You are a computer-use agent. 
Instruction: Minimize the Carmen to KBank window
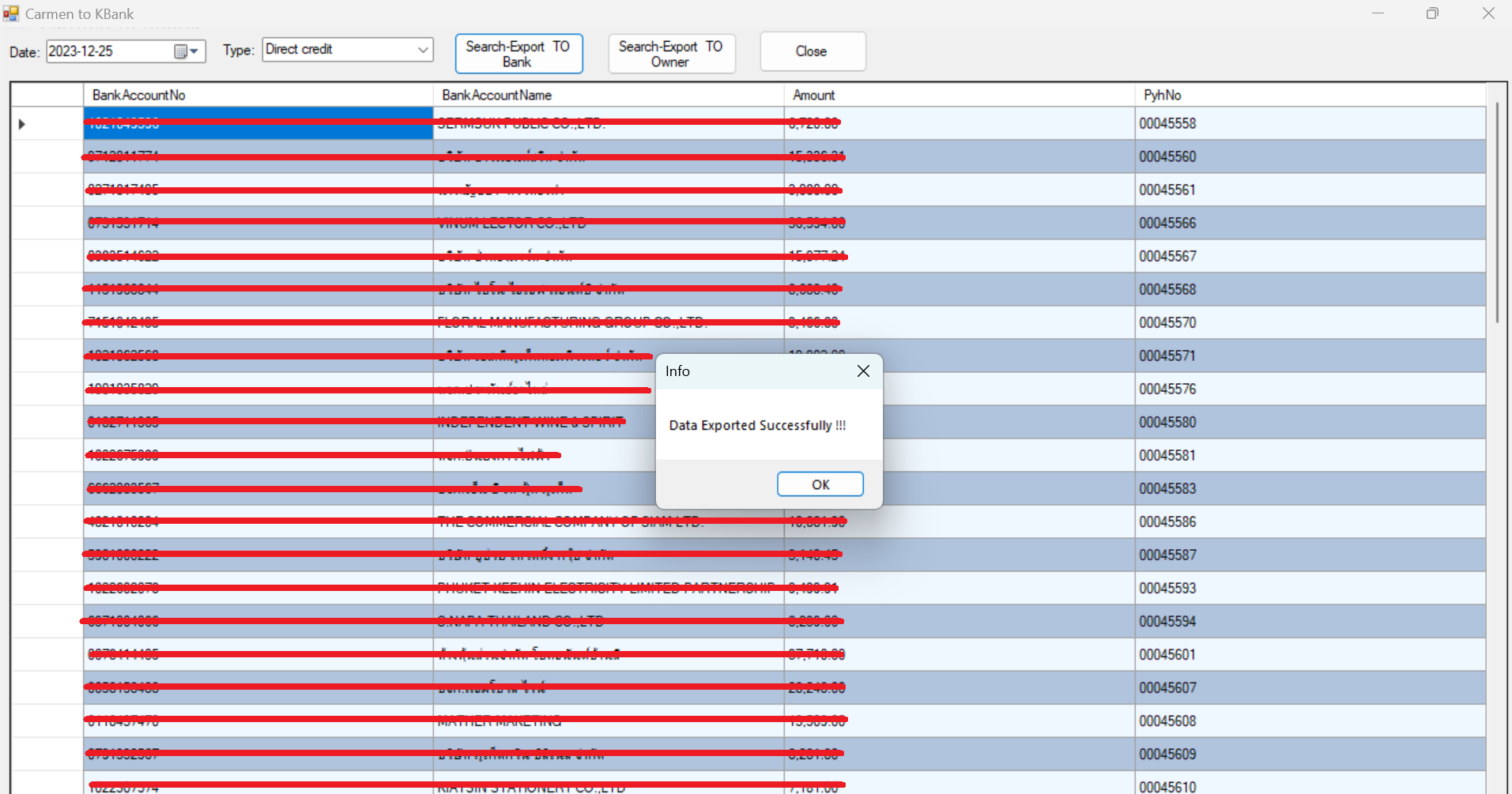point(1378,13)
